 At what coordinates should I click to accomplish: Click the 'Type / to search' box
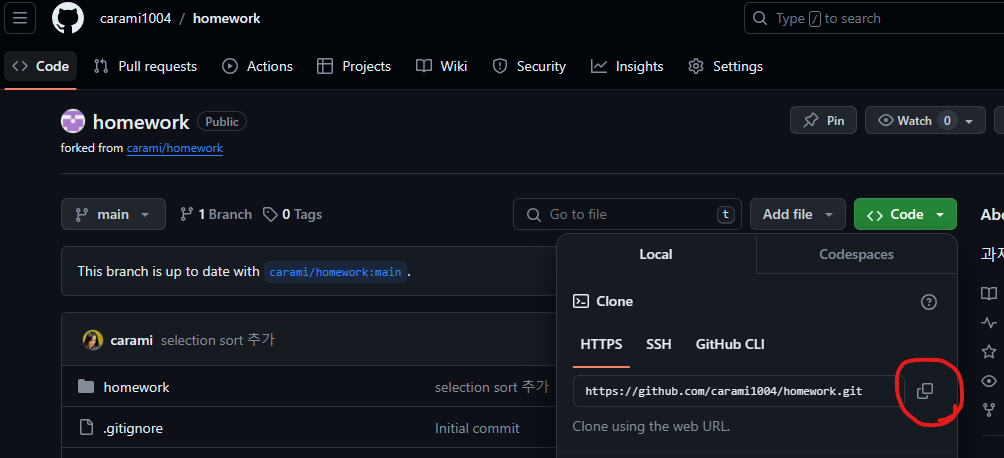tap(874, 19)
